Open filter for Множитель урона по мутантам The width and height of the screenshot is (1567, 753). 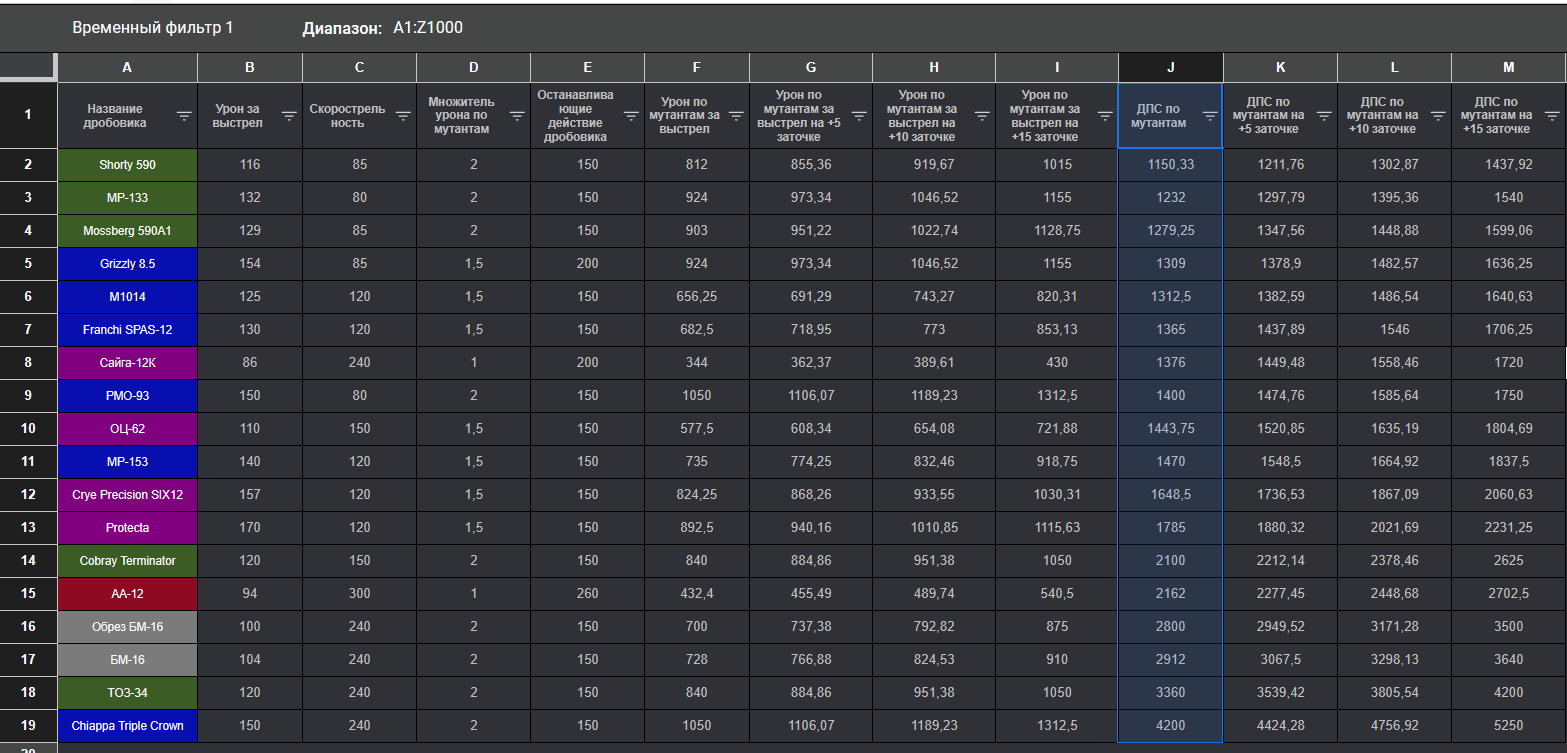click(x=517, y=116)
